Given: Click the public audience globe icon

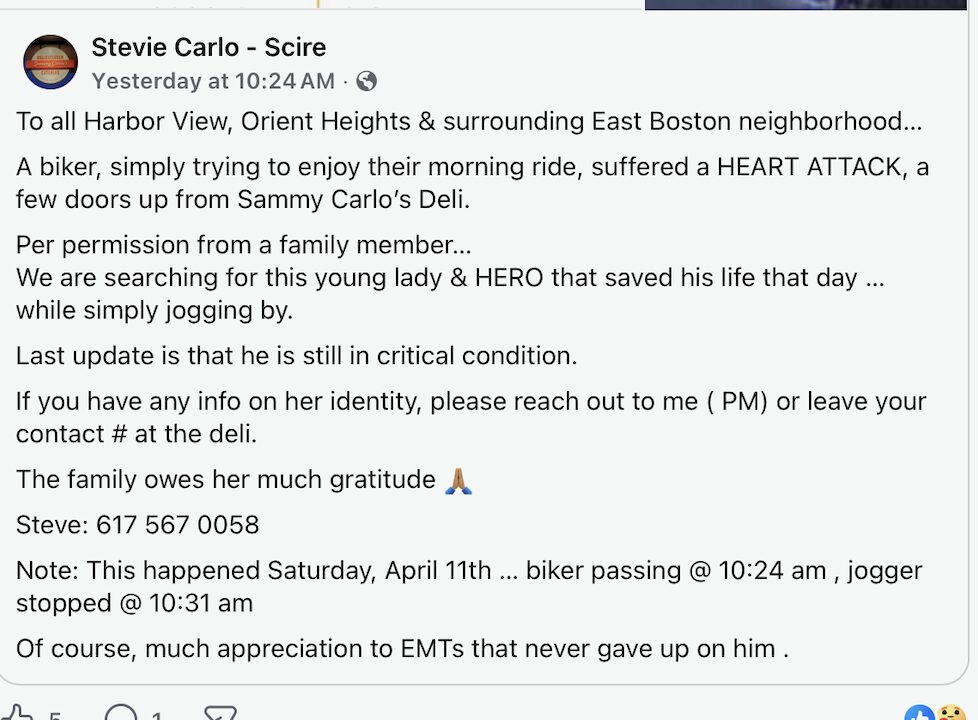Looking at the screenshot, I should coord(367,81).
